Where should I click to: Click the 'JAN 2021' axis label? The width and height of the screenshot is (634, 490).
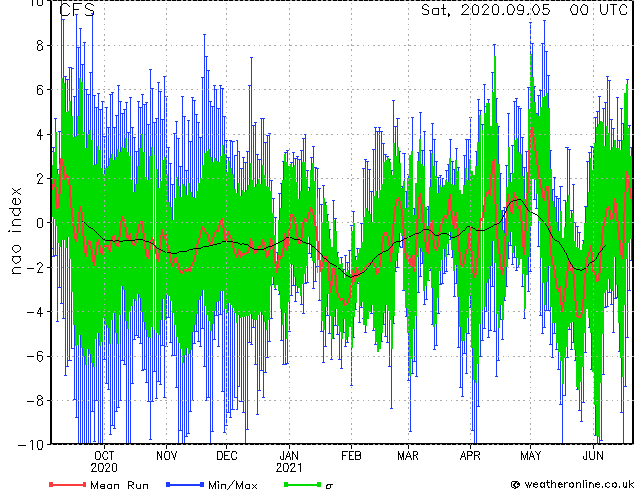289,462
